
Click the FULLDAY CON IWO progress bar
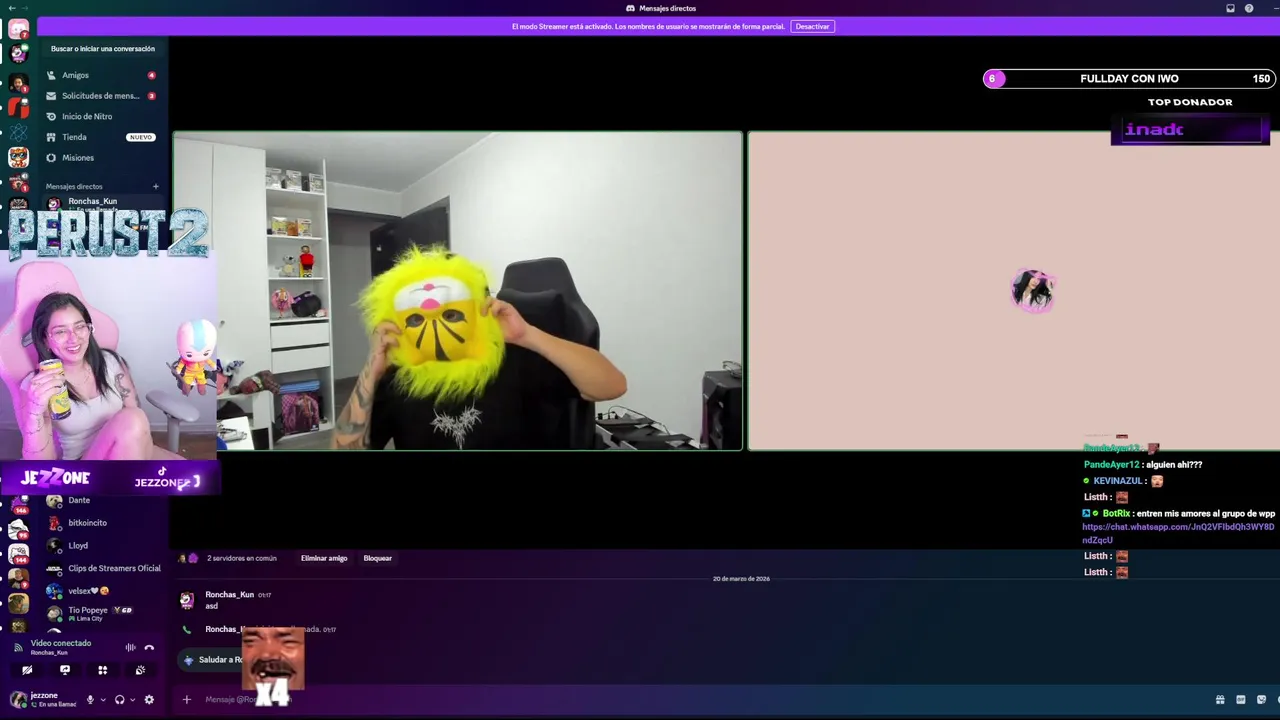(1129, 79)
